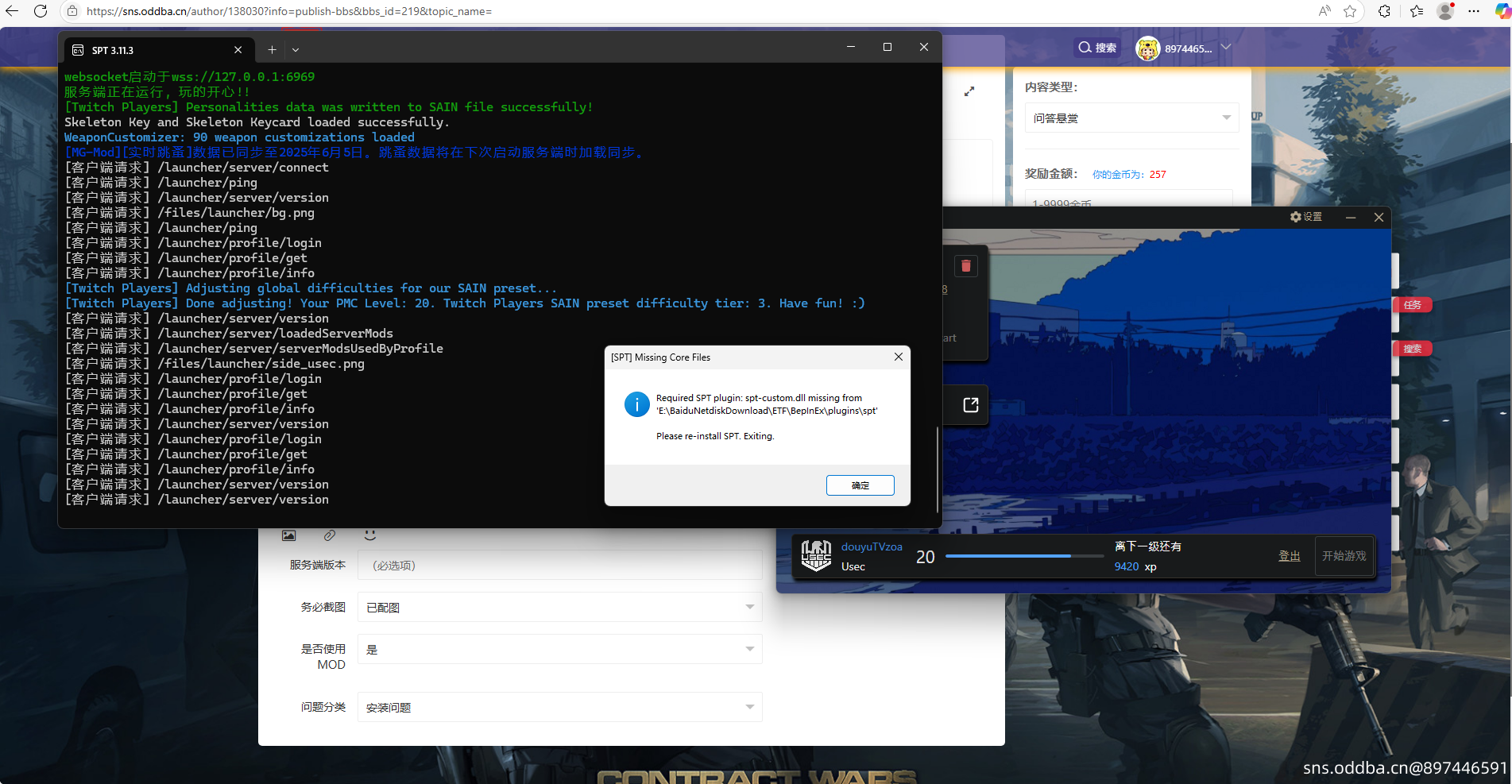Click the 搜索 search button on site
Image resolution: width=1512 pixels, height=784 pixels.
1097,48
